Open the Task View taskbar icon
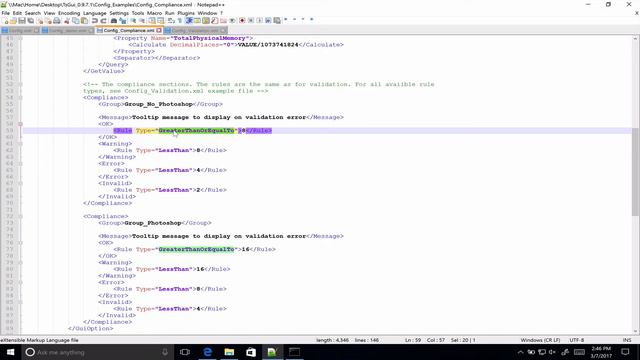Screen dimensions: 640x360 click(185, 352)
